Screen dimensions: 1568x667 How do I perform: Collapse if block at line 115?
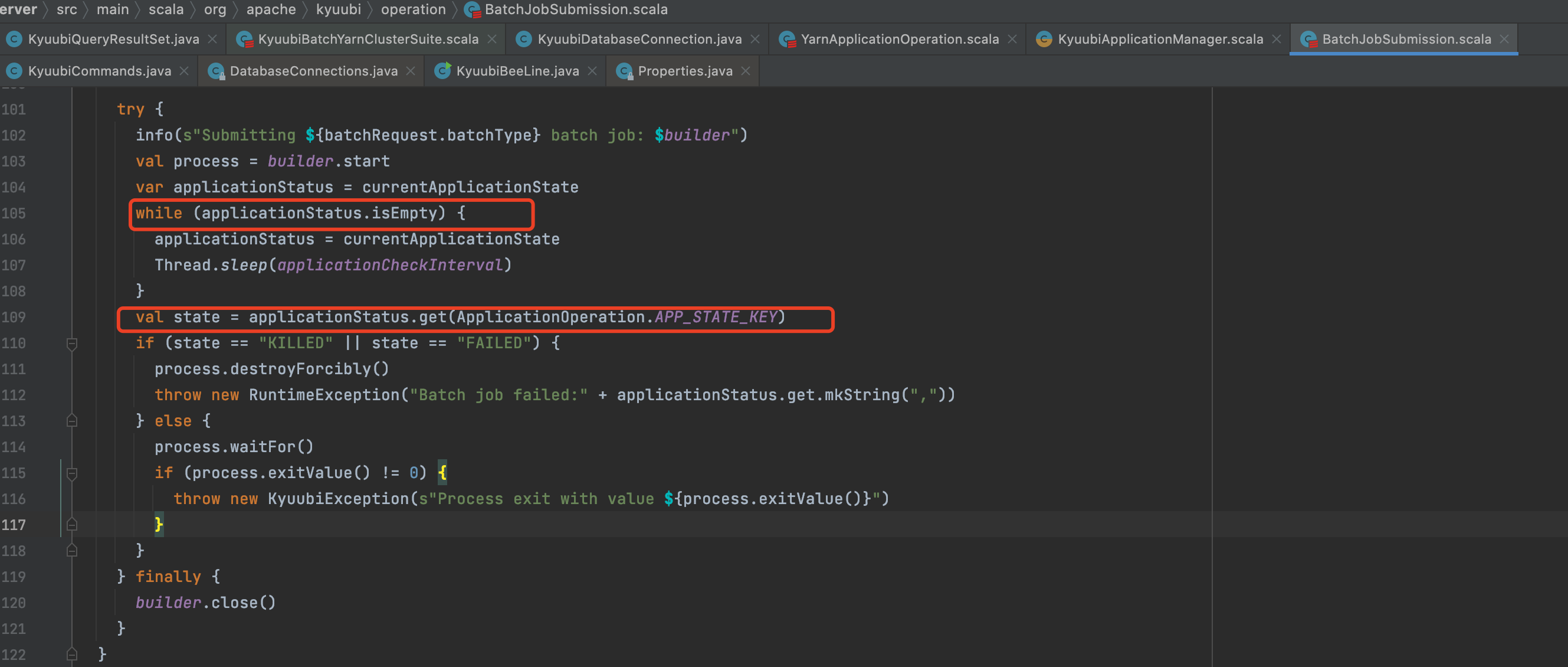point(72,473)
